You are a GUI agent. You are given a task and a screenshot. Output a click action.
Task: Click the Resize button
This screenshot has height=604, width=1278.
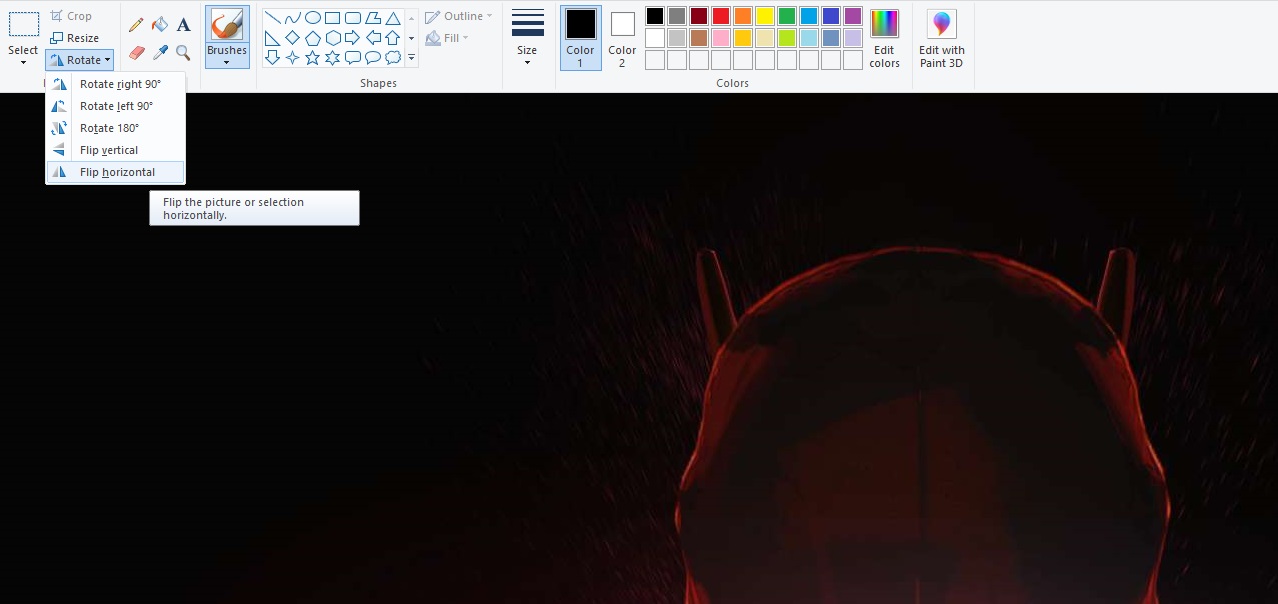click(x=75, y=38)
